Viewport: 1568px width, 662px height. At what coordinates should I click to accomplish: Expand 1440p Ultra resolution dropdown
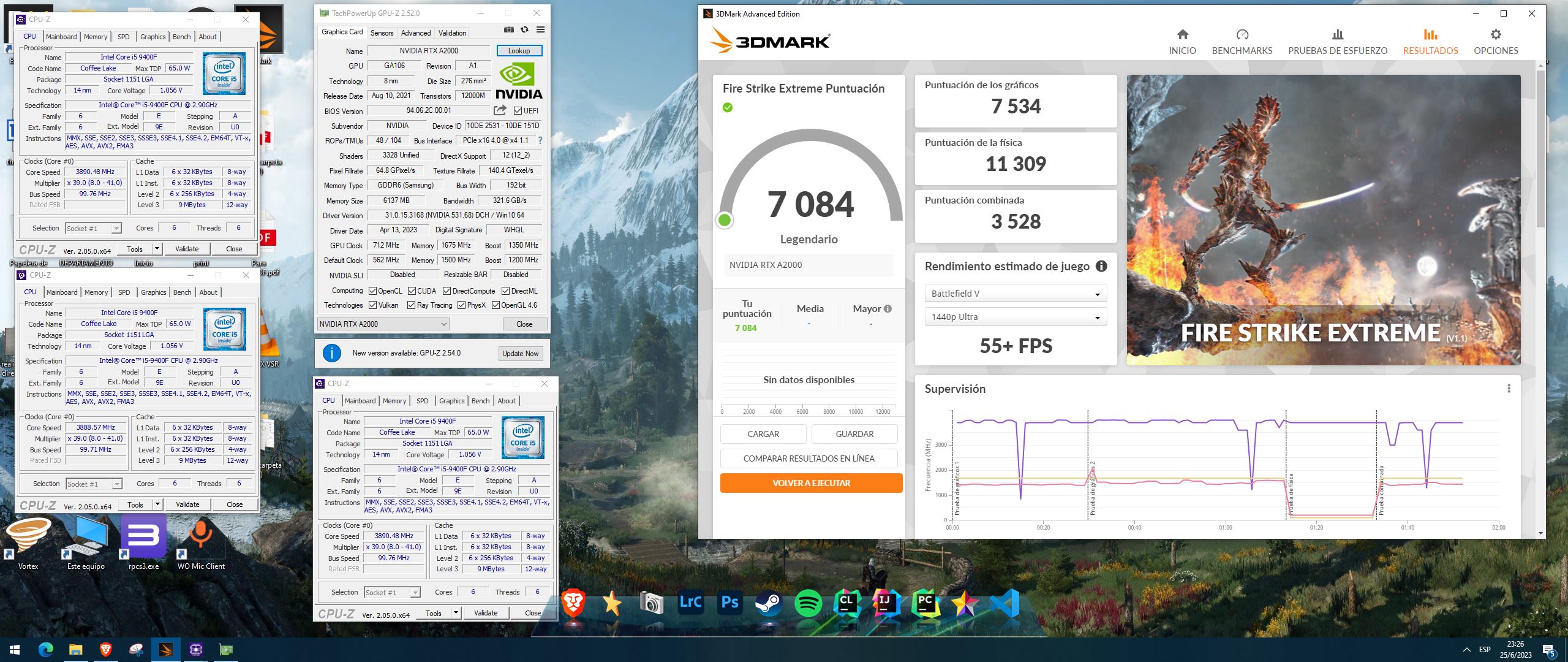[1015, 317]
